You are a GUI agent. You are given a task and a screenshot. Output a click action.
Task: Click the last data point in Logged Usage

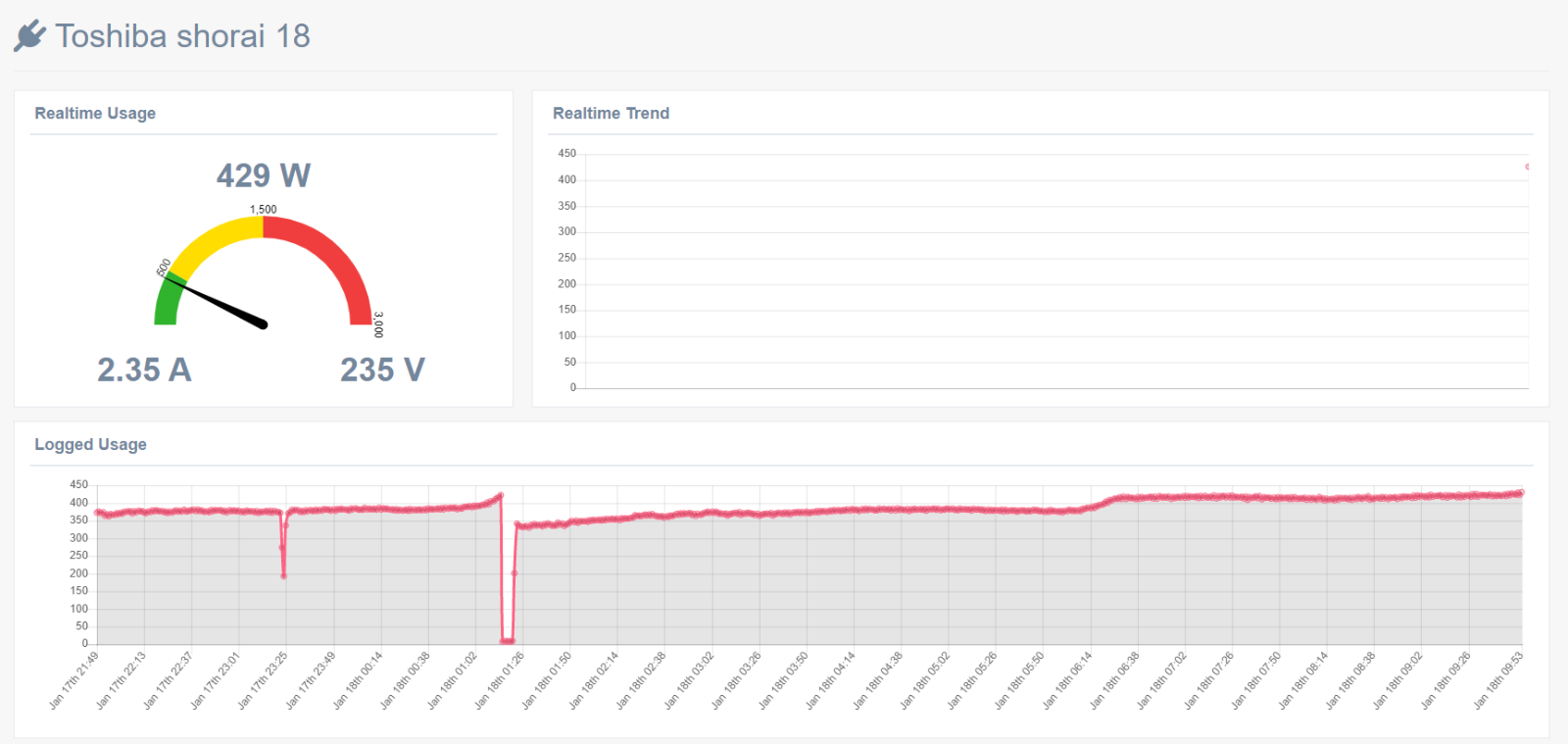pyautogui.click(x=1521, y=492)
